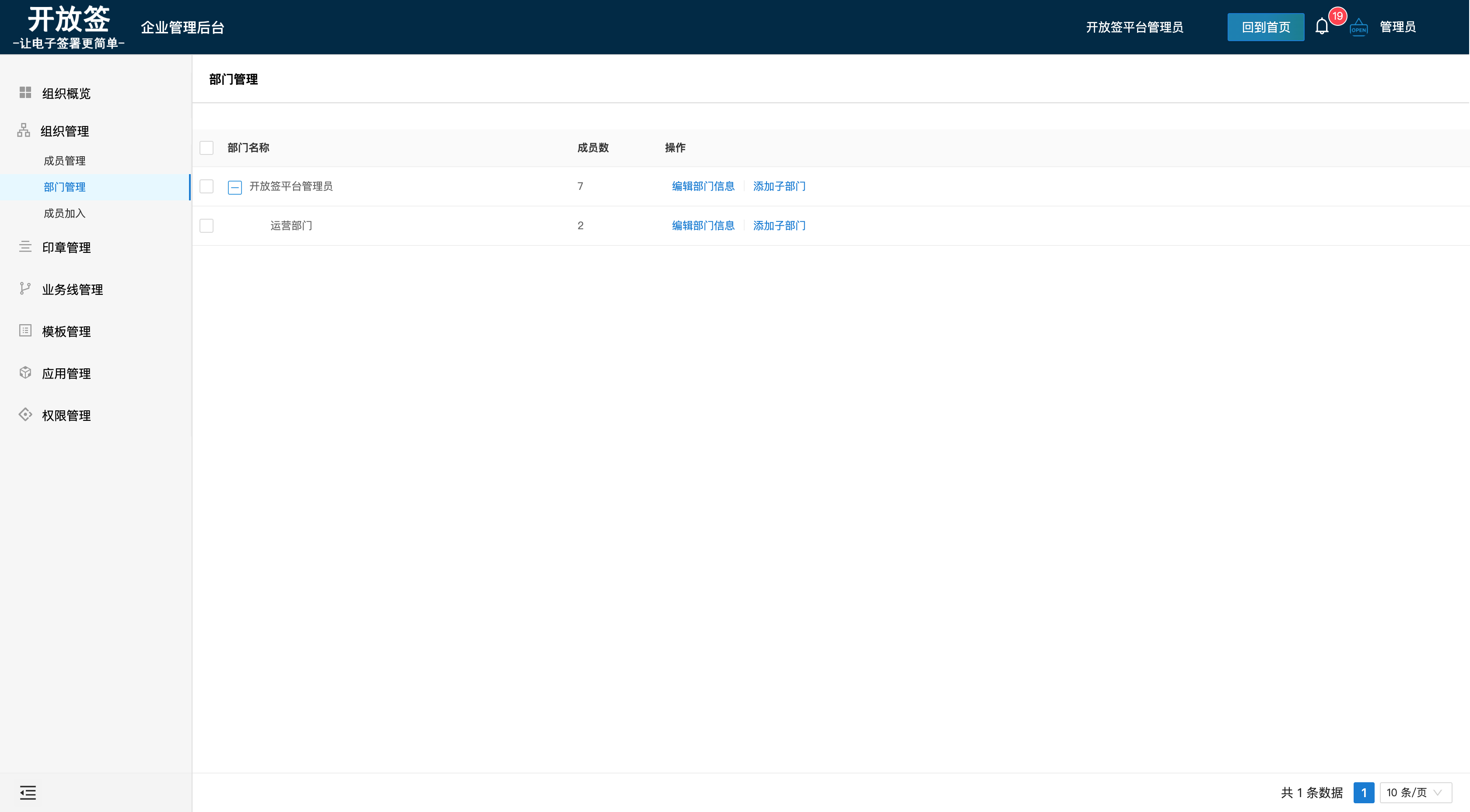Click the notification bell icon
1470x812 pixels.
(1322, 27)
